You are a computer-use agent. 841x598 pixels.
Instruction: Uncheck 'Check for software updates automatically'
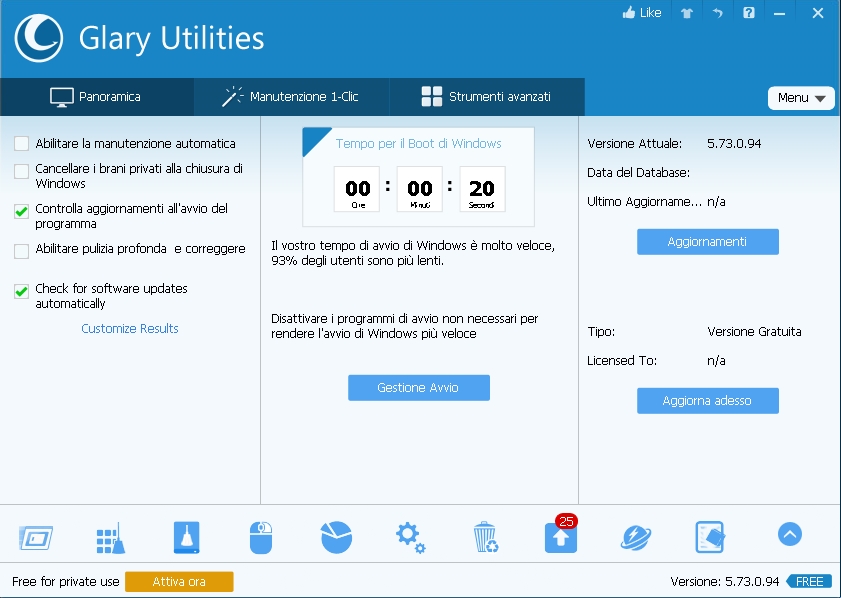click(21, 291)
